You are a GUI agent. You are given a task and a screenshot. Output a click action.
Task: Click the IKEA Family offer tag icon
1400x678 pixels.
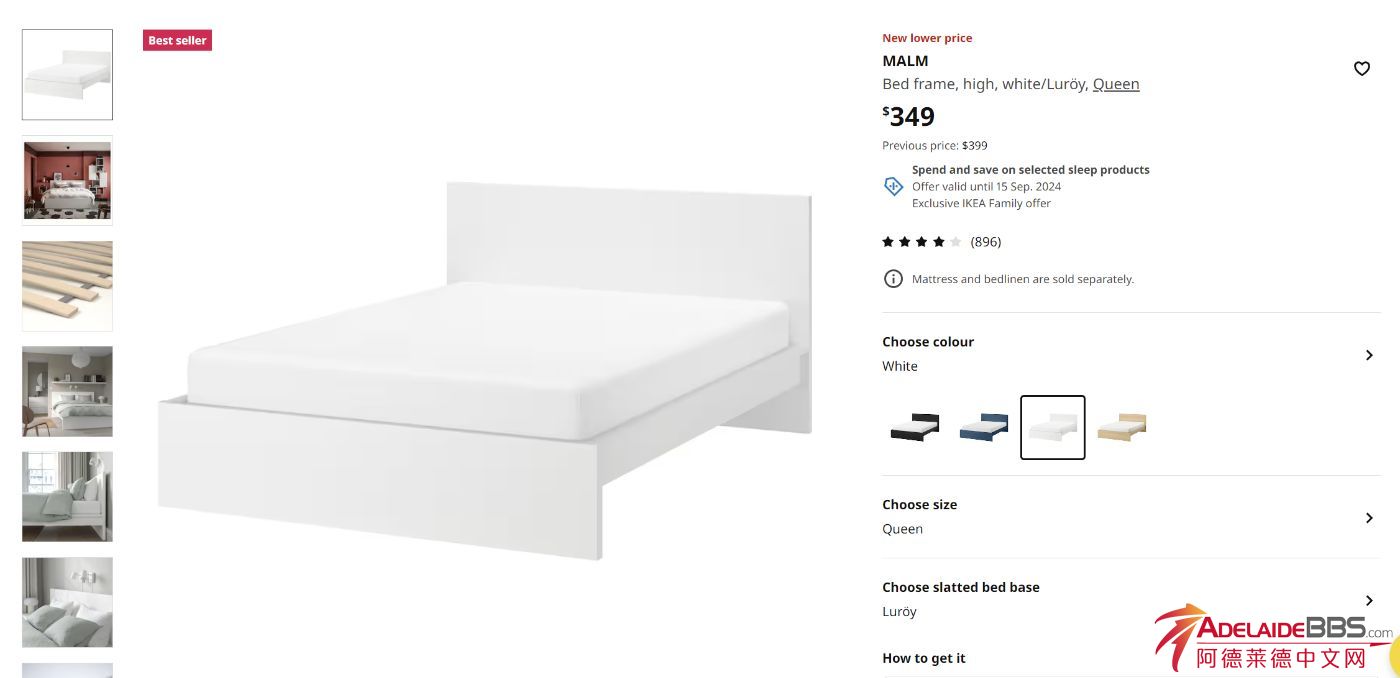(893, 186)
